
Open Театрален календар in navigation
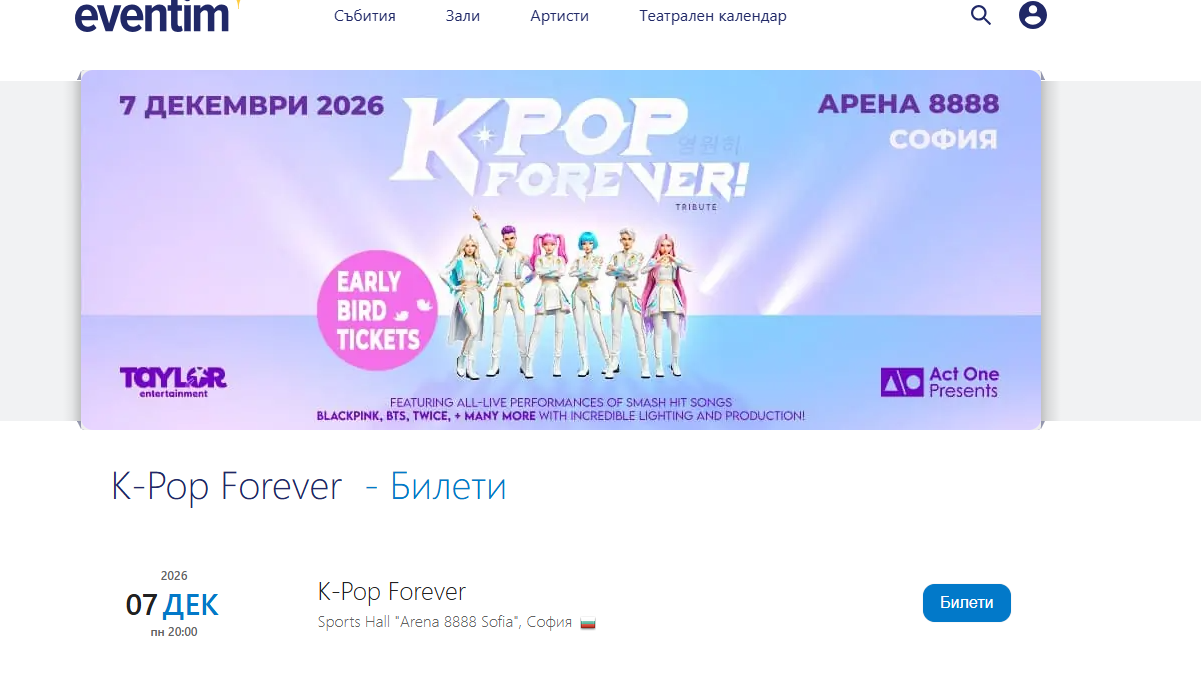click(x=713, y=16)
